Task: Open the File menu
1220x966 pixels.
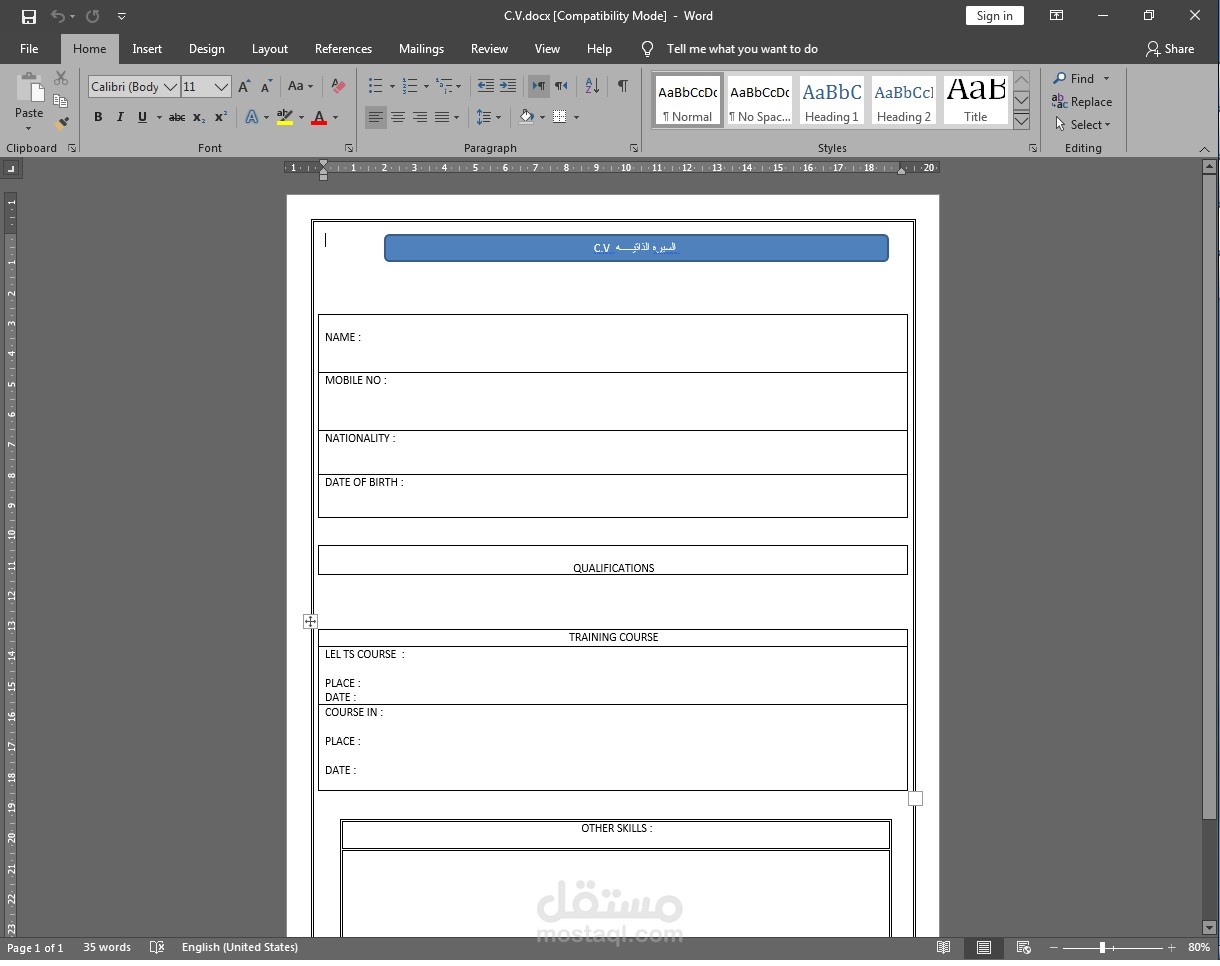Action: coord(29,49)
